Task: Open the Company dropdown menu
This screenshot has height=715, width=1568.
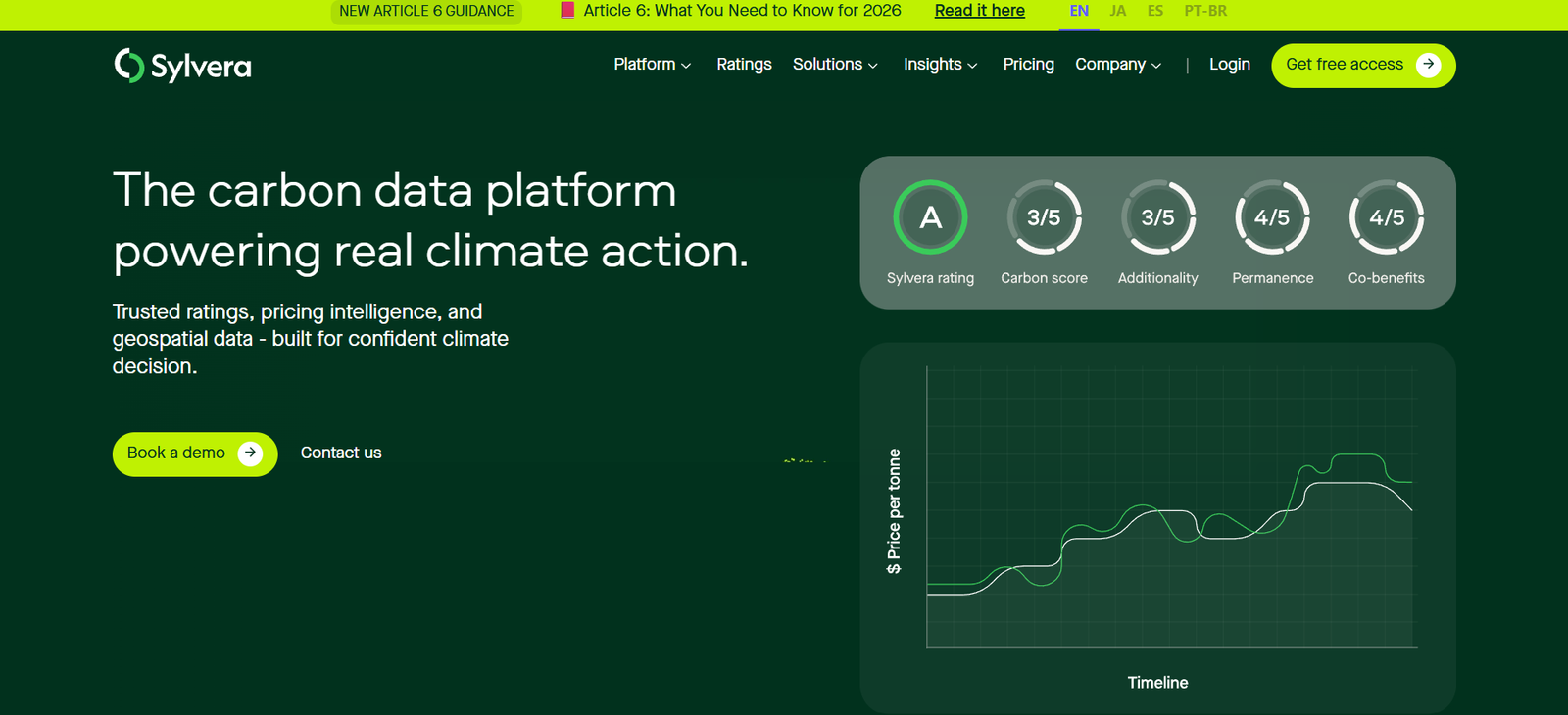Action: pyautogui.click(x=1118, y=65)
